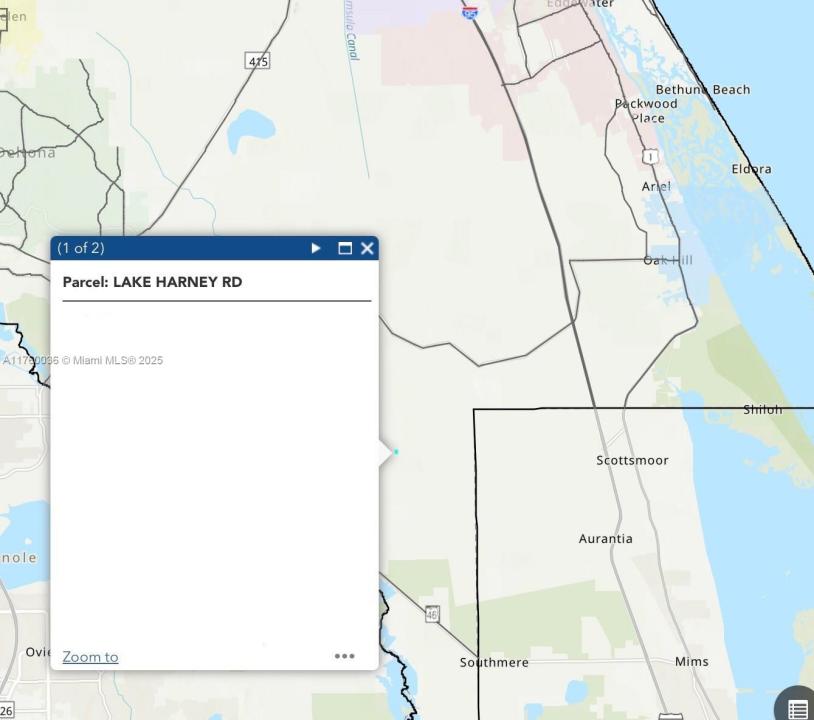Screen dimensions: 814x720
Task: Click the Interstate 95 shield icon
Action: 470,12
